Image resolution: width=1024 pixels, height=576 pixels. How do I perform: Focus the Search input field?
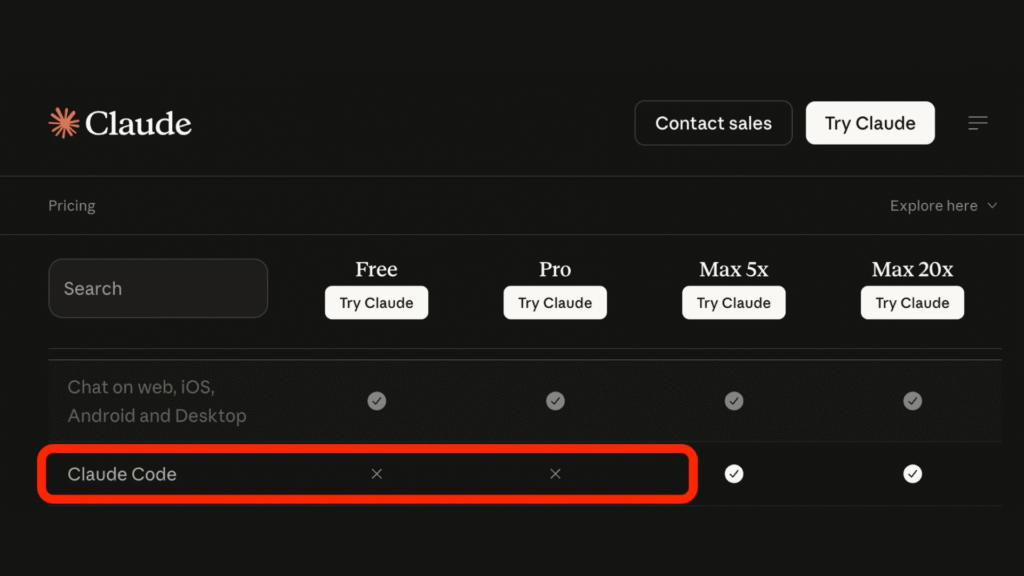click(x=158, y=288)
